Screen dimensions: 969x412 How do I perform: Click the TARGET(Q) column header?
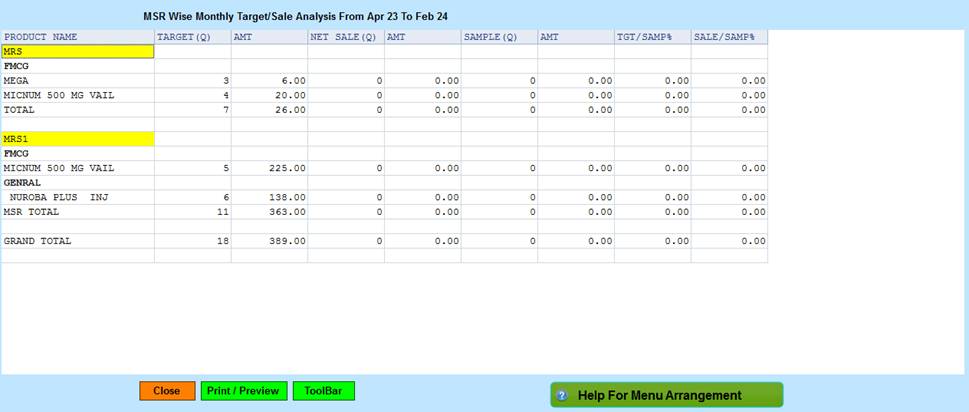(183, 37)
